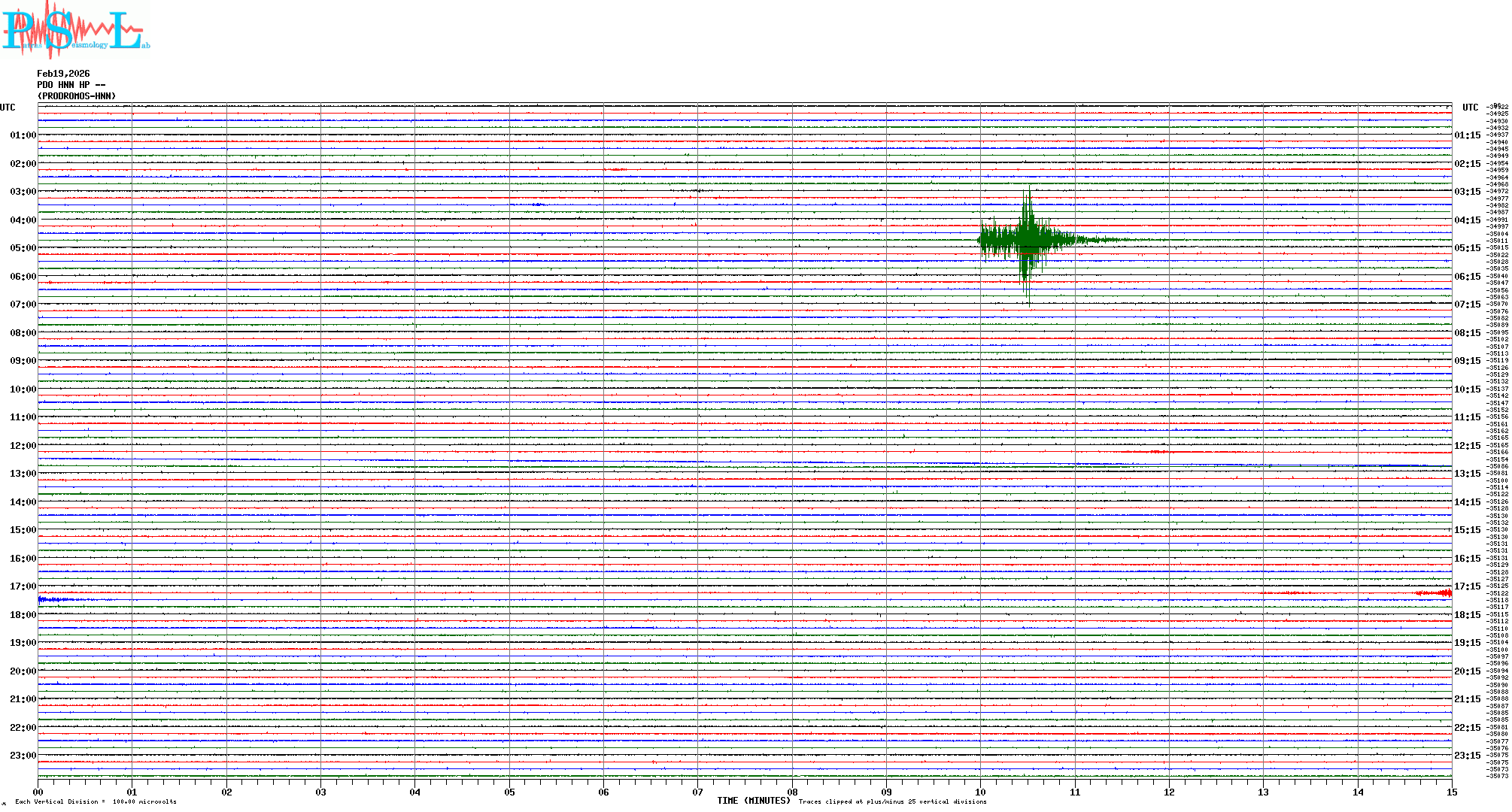The width and height of the screenshot is (1512, 812).
Task: Click the 23:00 hour label on left axis
Action: [23, 756]
